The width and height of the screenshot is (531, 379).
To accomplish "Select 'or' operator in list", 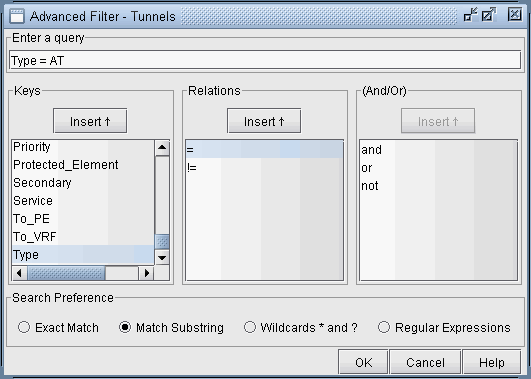I will coord(438,168).
